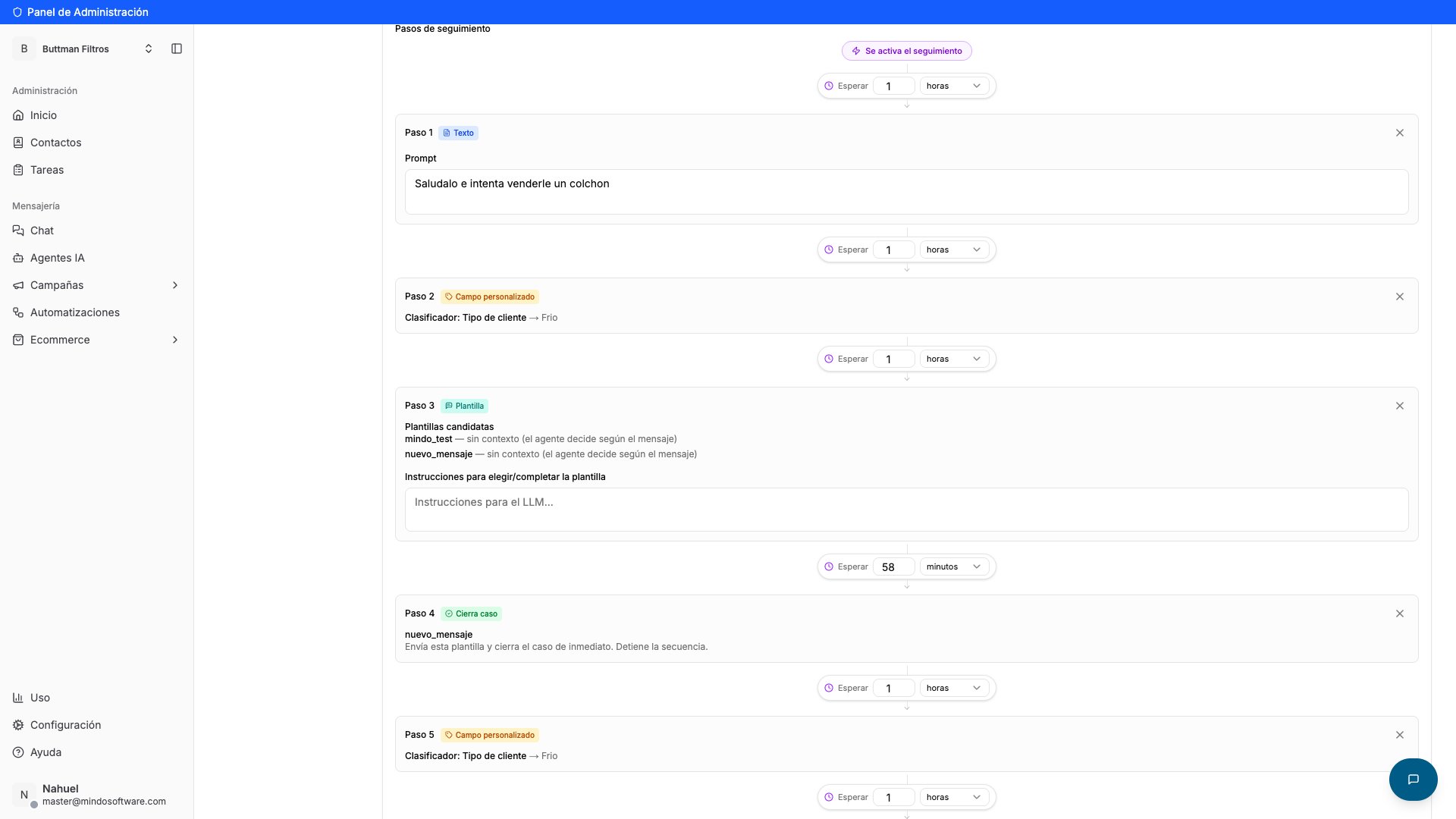Screen dimensions: 1456x819
Task: Click the clock icon in the 58 minutos wait
Action: click(829, 566)
